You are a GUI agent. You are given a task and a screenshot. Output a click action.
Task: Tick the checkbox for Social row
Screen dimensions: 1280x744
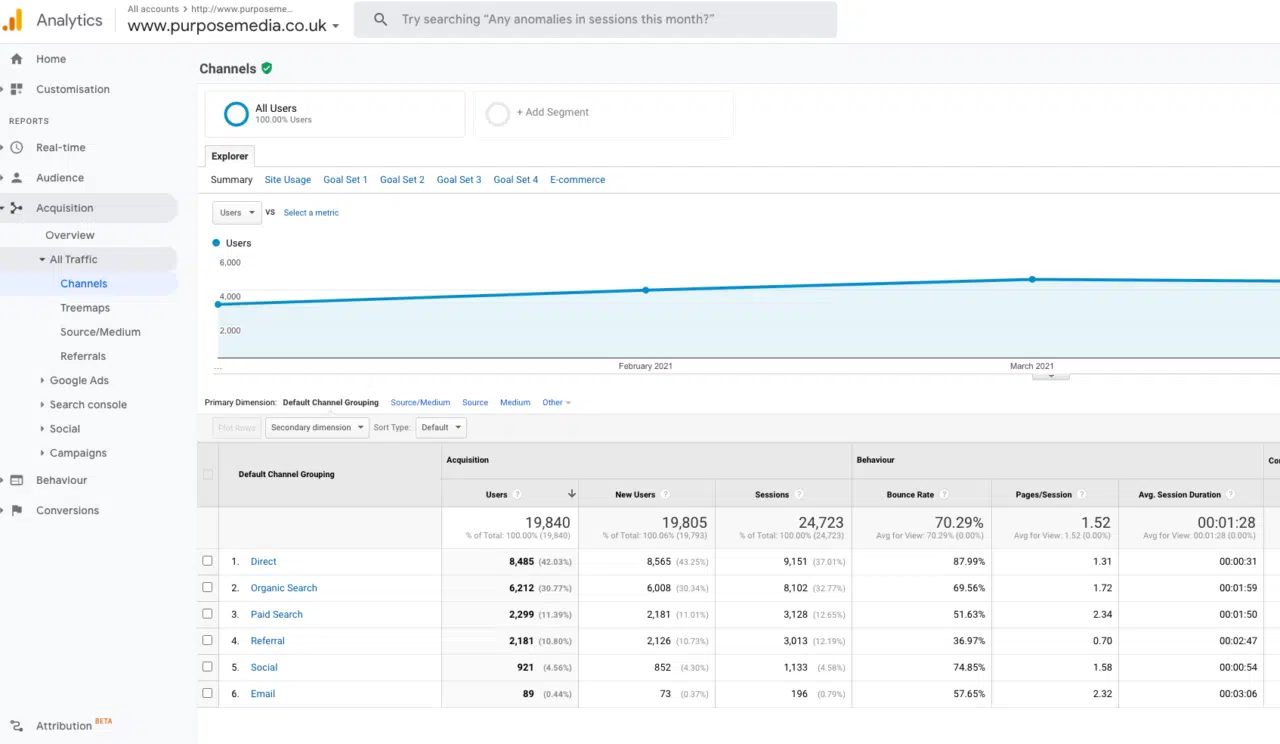[208, 667]
